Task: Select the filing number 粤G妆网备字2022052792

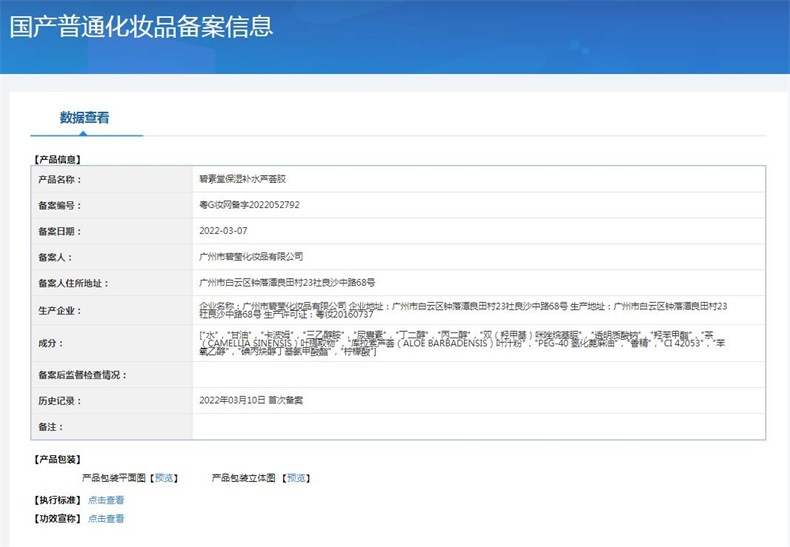Action: (x=249, y=205)
